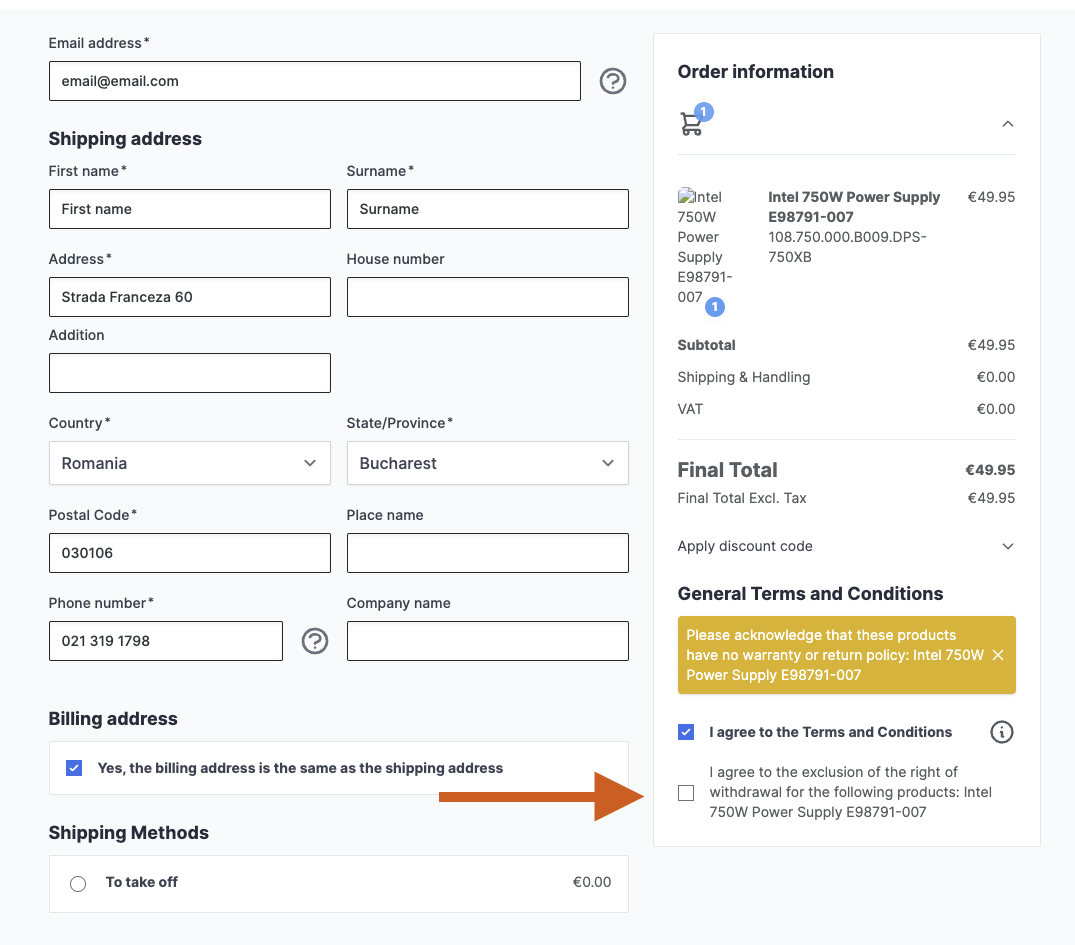The height and width of the screenshot is (945, 1075).
Task: Uncheck I agree to Terms and Conditions
Action: click(x=686, y=732)
